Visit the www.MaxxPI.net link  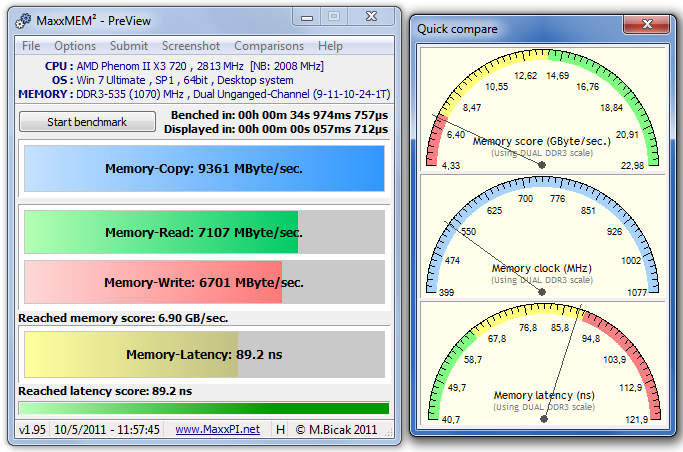(217, 429)
